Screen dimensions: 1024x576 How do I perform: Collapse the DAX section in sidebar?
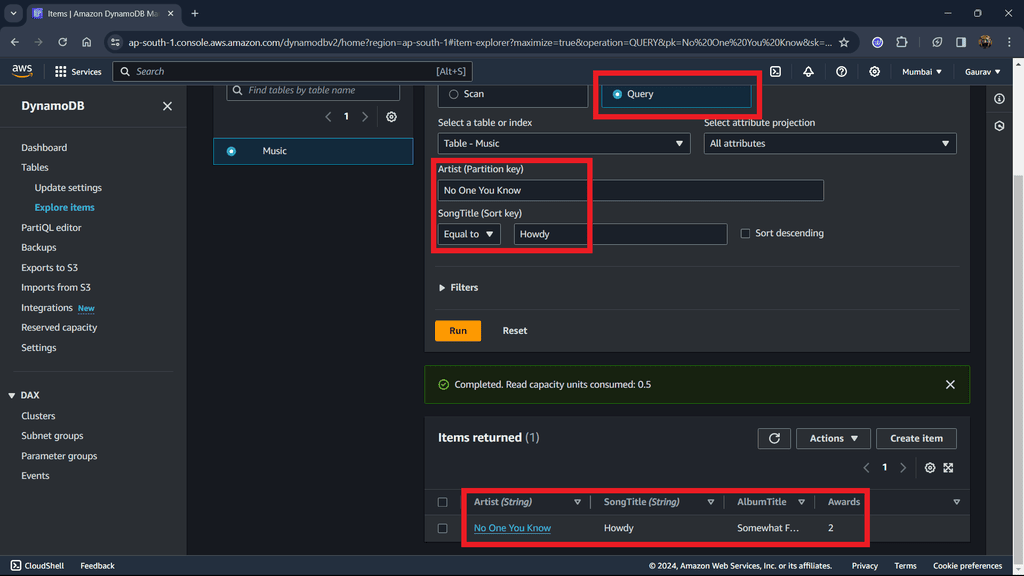[x=12, y=396]
